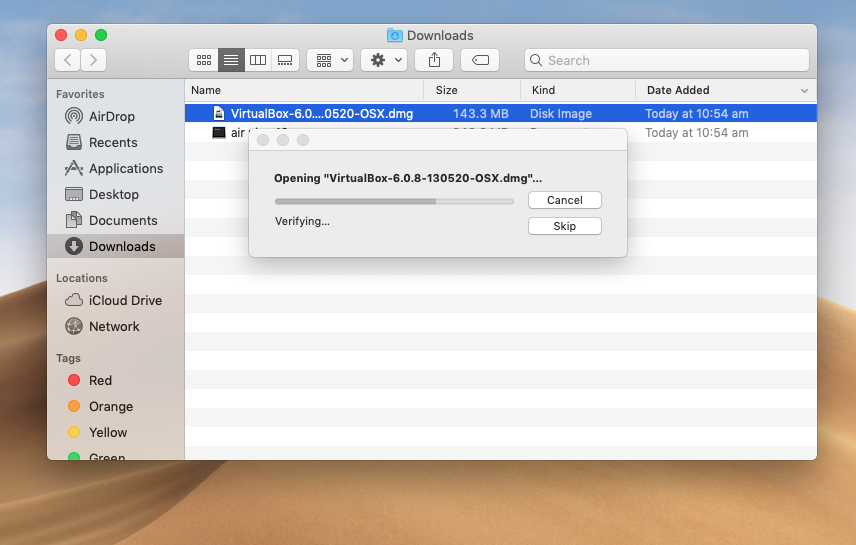Click Today at 10:54 am in second row
Viewport: 856px width, 545px height.
coord(697,133)
